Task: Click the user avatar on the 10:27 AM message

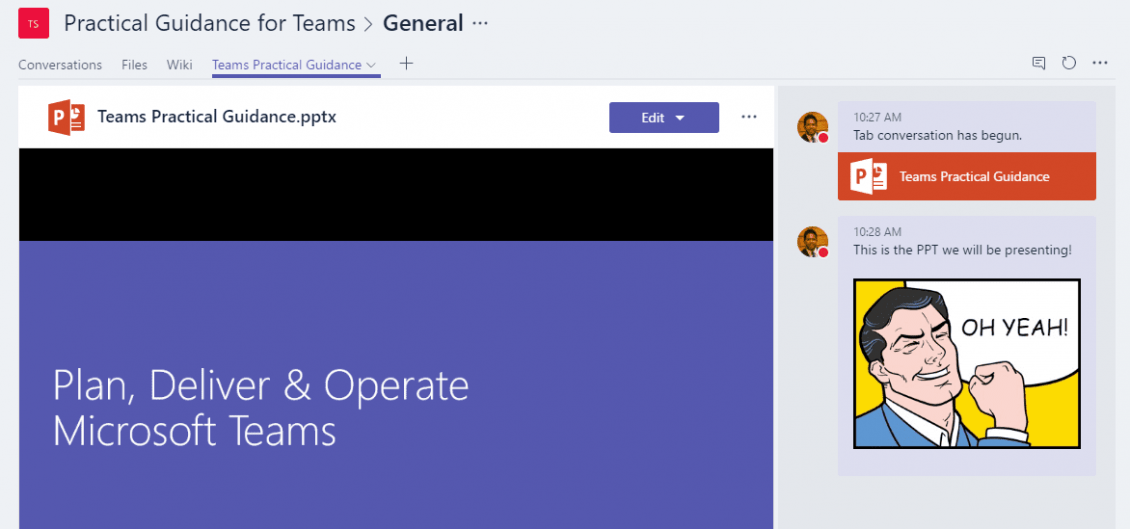Action: pos(812,127)
